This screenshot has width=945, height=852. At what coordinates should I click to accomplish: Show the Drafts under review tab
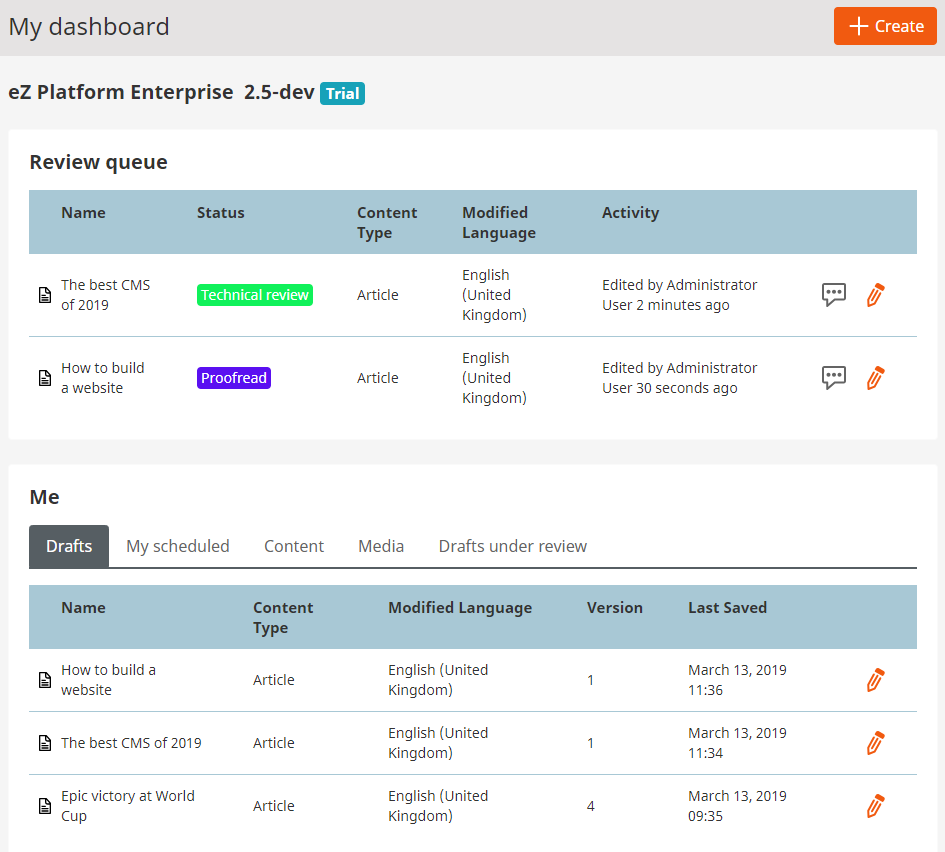[512, 546]
